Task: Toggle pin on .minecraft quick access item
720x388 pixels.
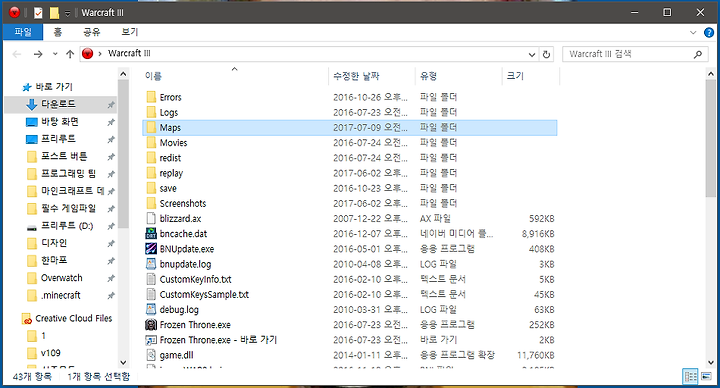Action: 111,296
